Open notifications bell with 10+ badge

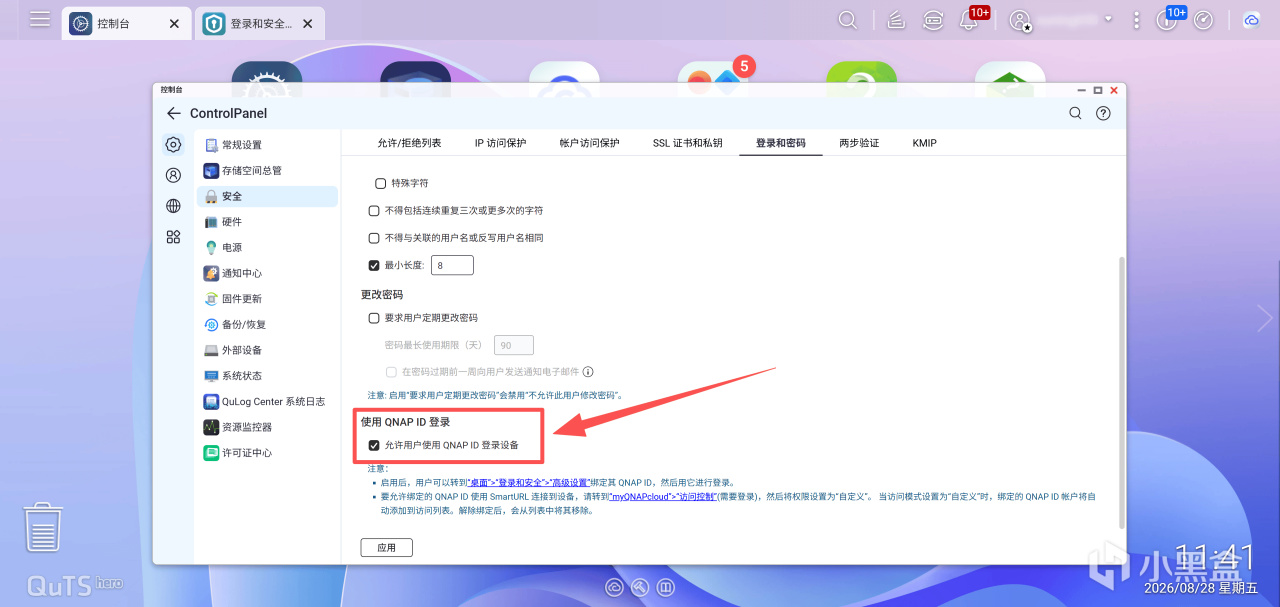pyautogui.click(x=970, y=20)
